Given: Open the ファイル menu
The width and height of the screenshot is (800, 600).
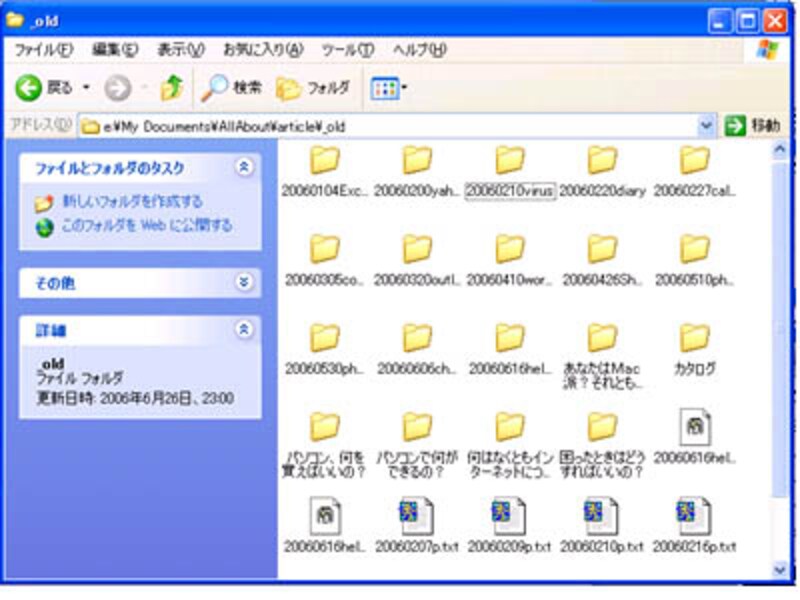Looking at the screenshot, I should 42,49.
